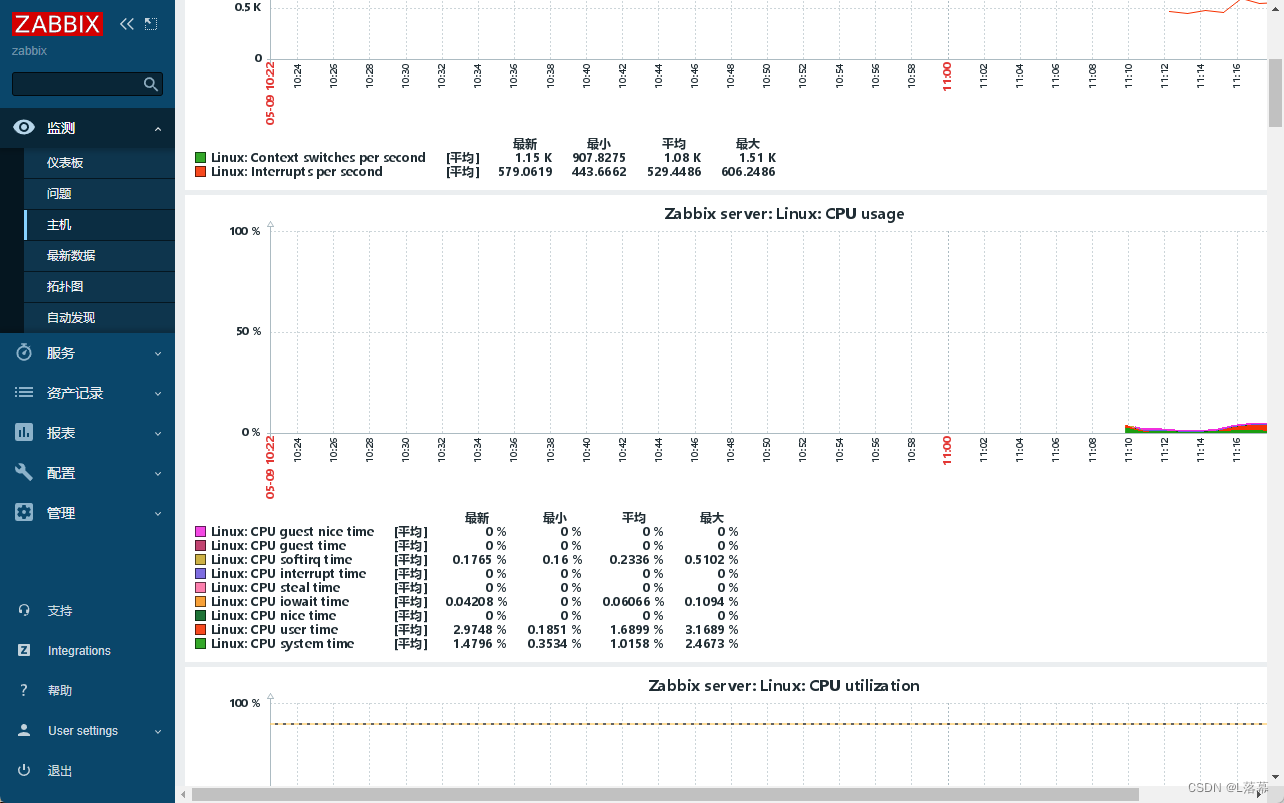Screen dimensions: 1284x803
Task: Click the CPU system time color swatch
Action: click(201, 644)
